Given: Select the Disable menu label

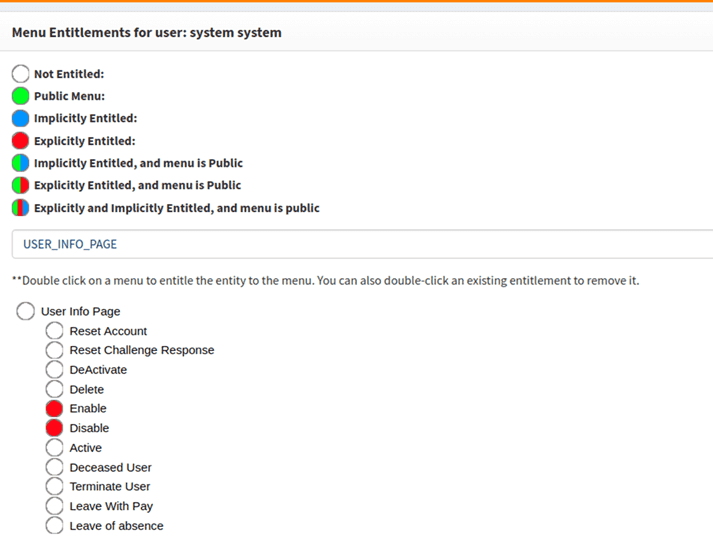Looking at the screenshot, I should click(x=89, y=428).
